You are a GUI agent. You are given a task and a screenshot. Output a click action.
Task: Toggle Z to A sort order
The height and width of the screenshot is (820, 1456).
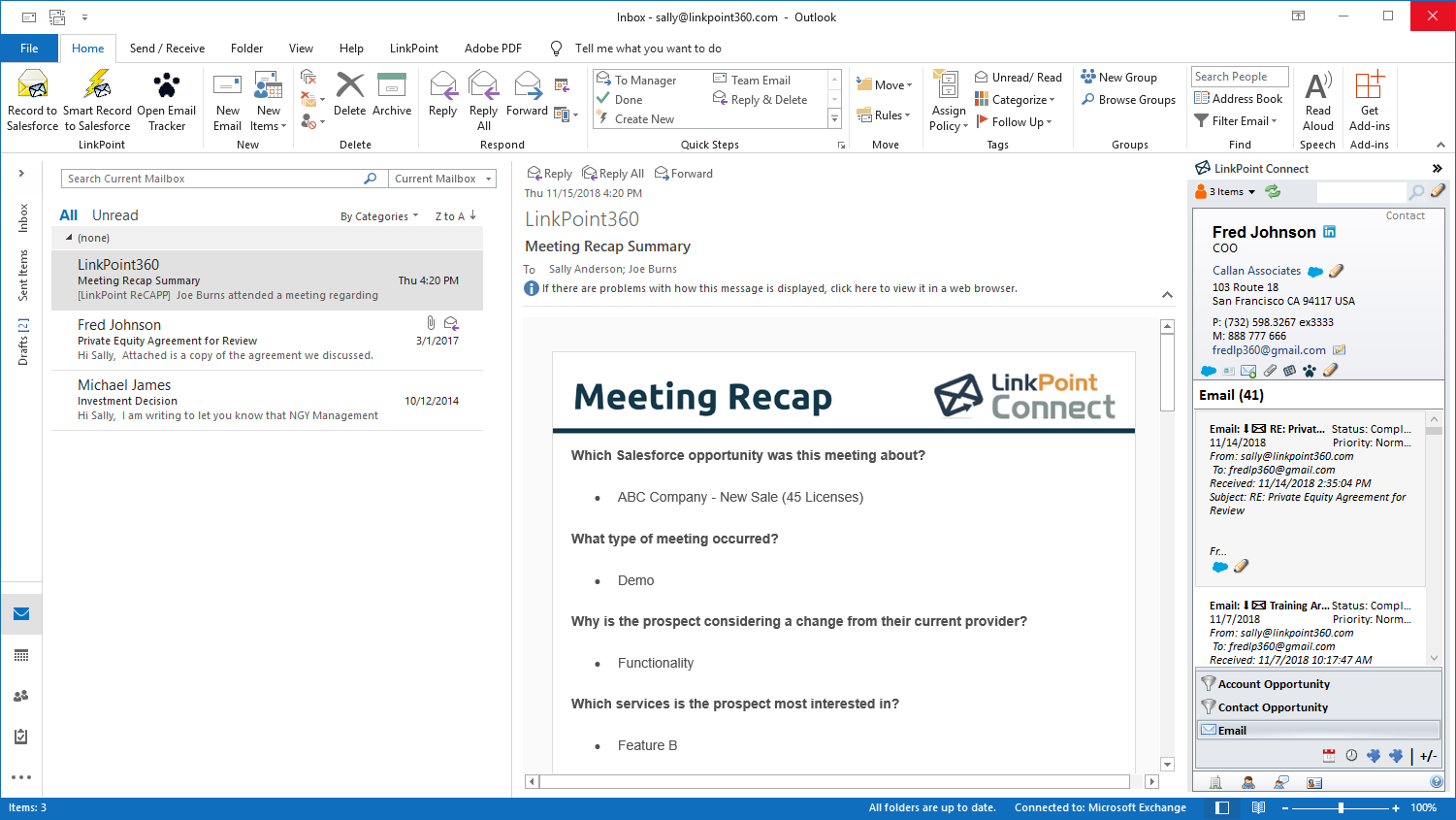point(455,216)
